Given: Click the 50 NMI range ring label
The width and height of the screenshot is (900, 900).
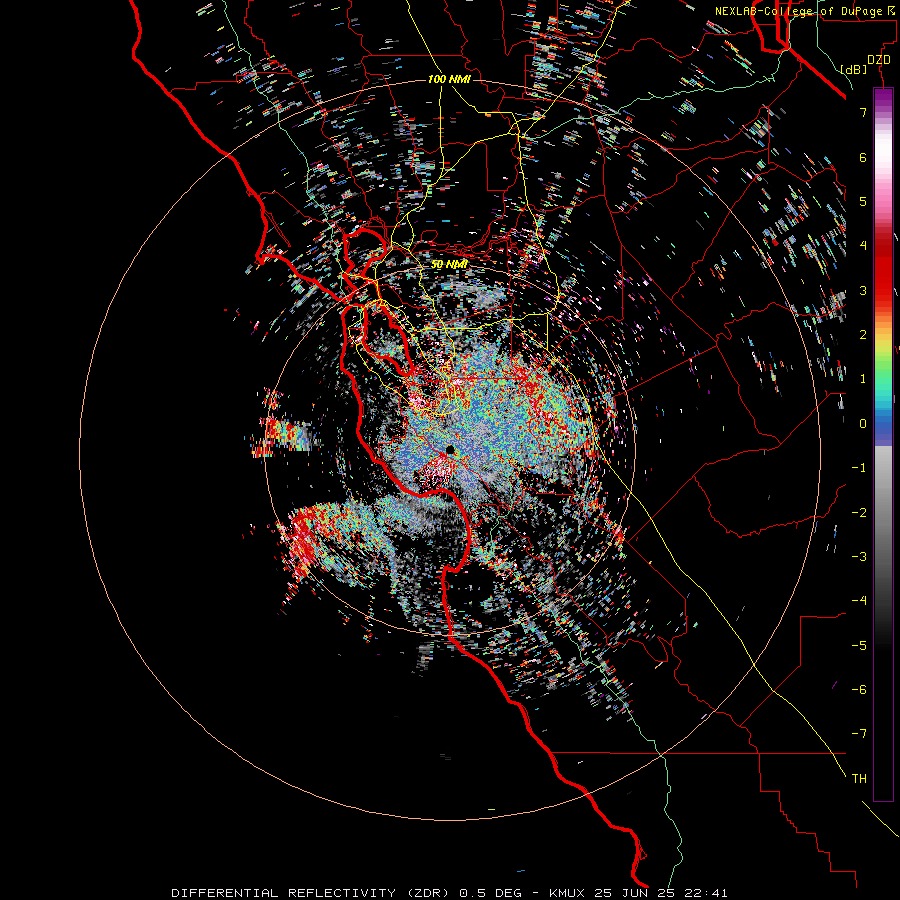Looking at the screenshot, I should 449,264.
